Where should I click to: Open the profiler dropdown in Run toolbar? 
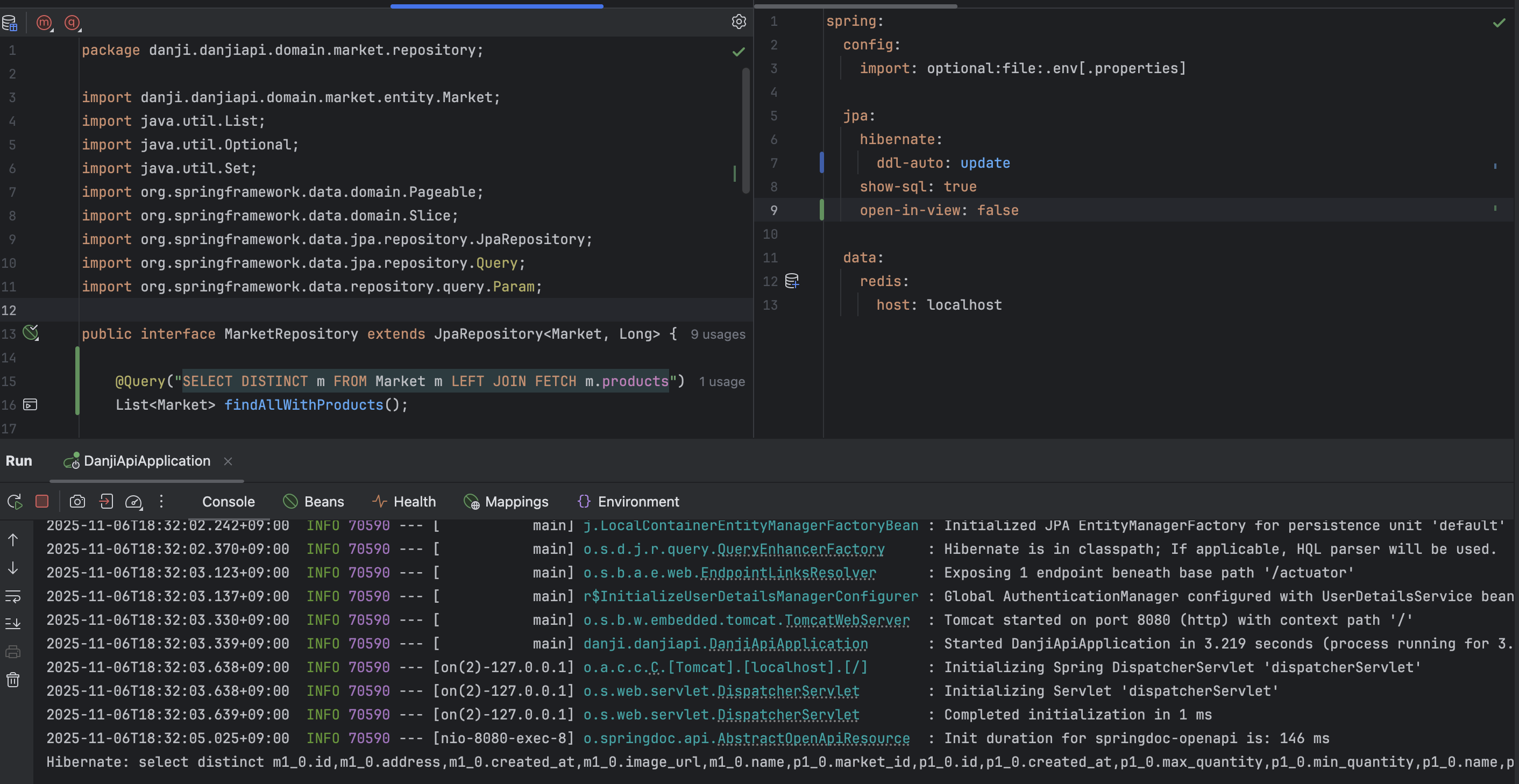click(x=134, y=502)
